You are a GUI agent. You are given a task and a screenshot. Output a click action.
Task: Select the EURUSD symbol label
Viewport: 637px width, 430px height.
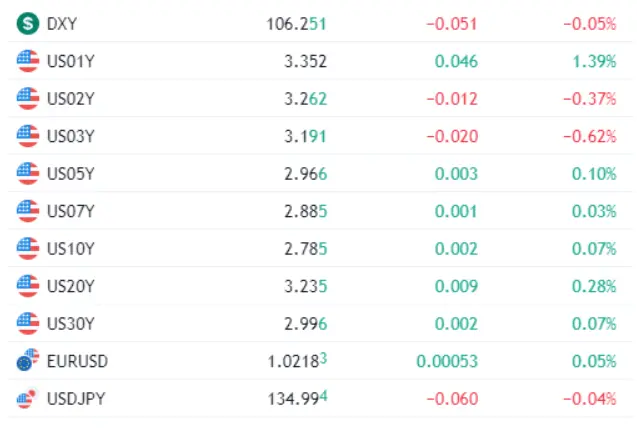point(77,361)
